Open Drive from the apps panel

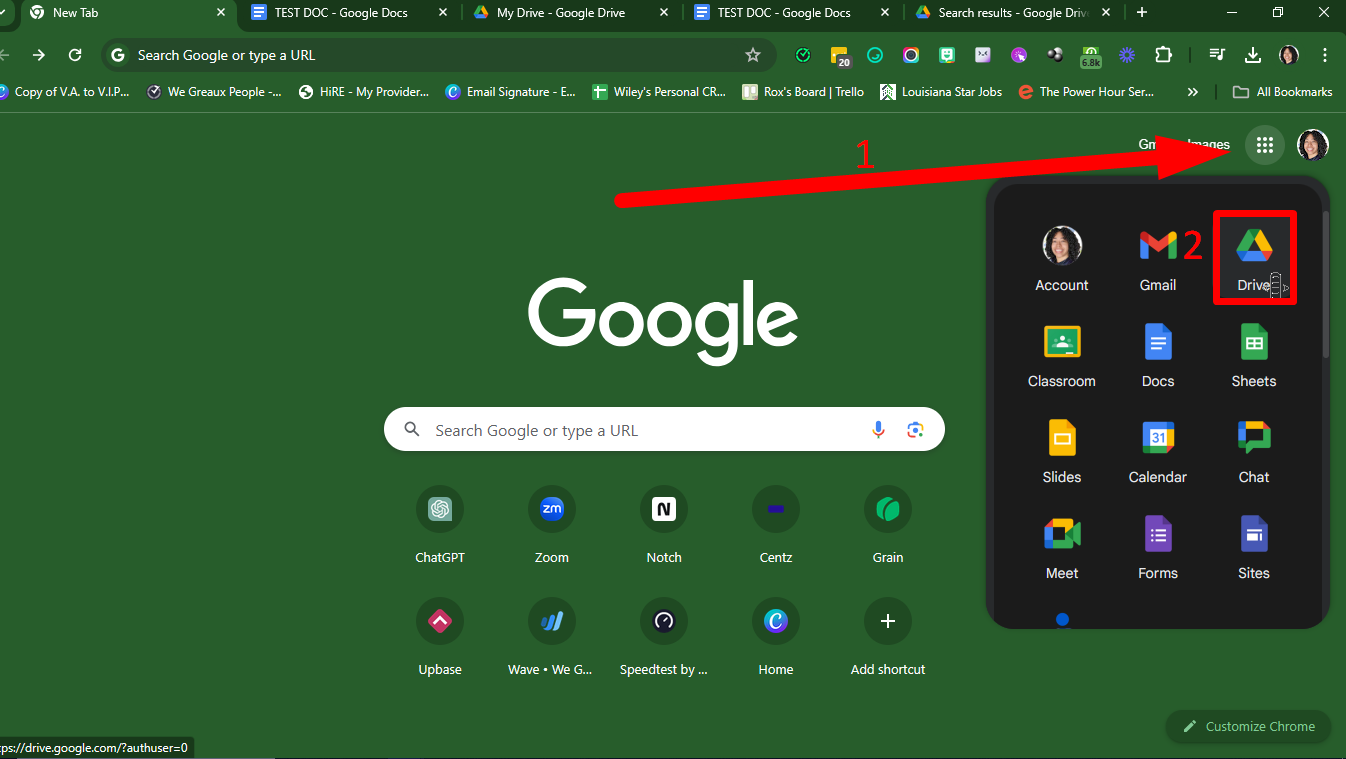[x=1254, y=257]
